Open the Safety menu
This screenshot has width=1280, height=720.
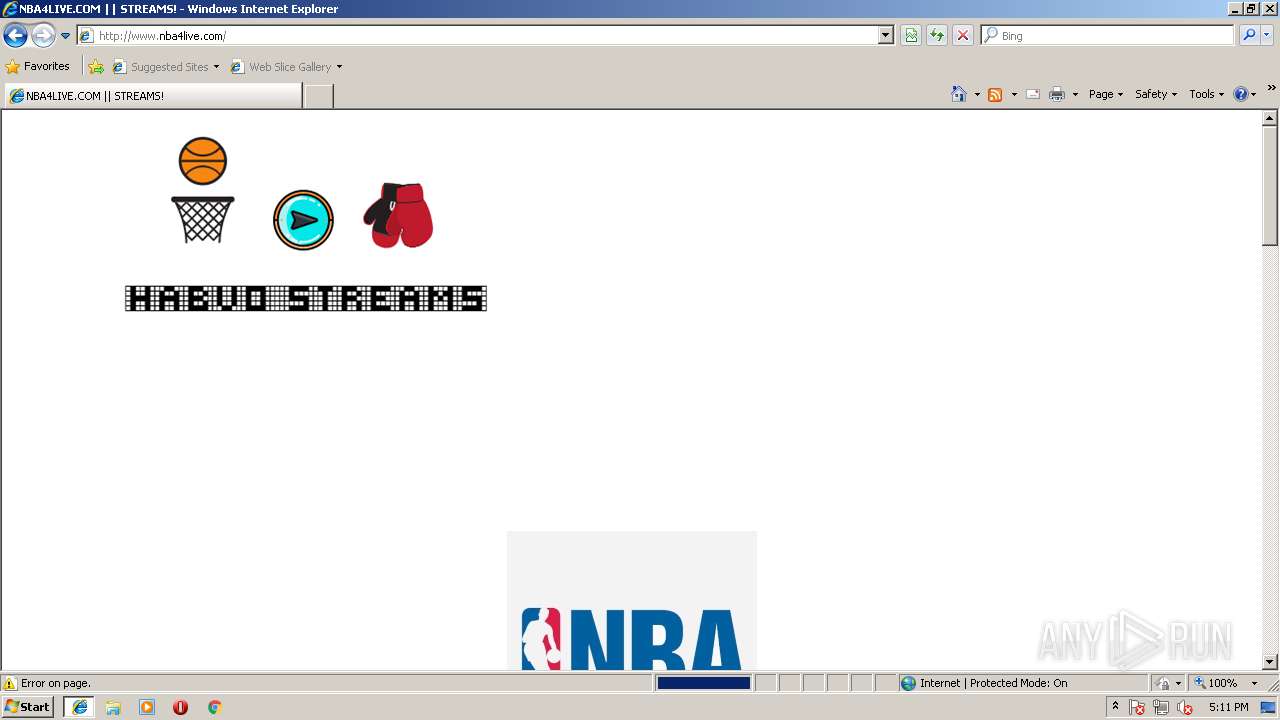point(1156,94)
